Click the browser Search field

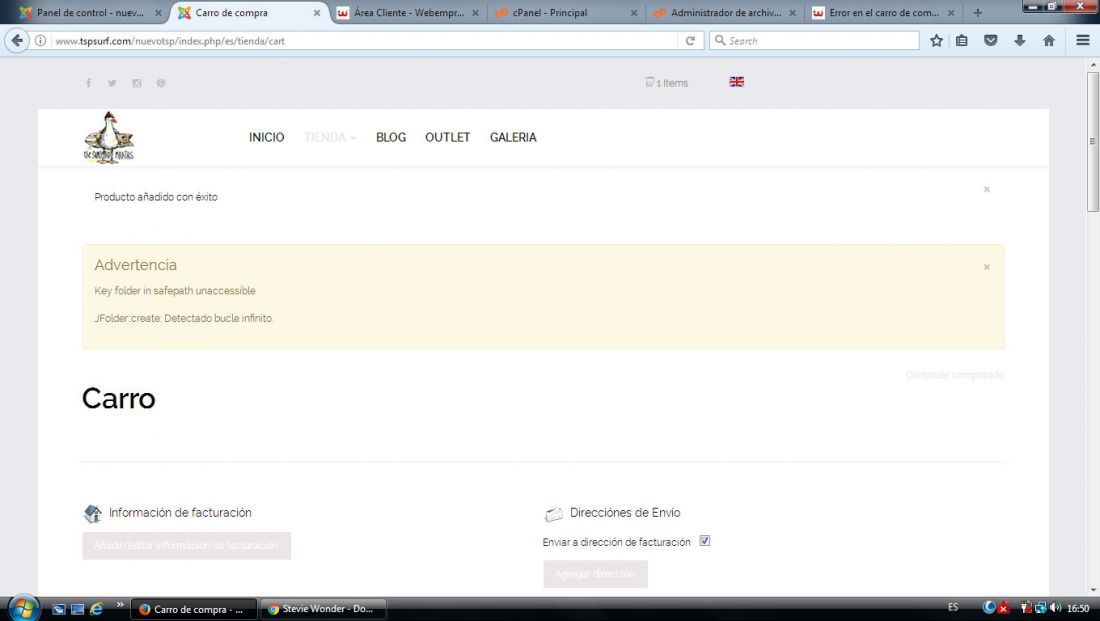(814, 41)
